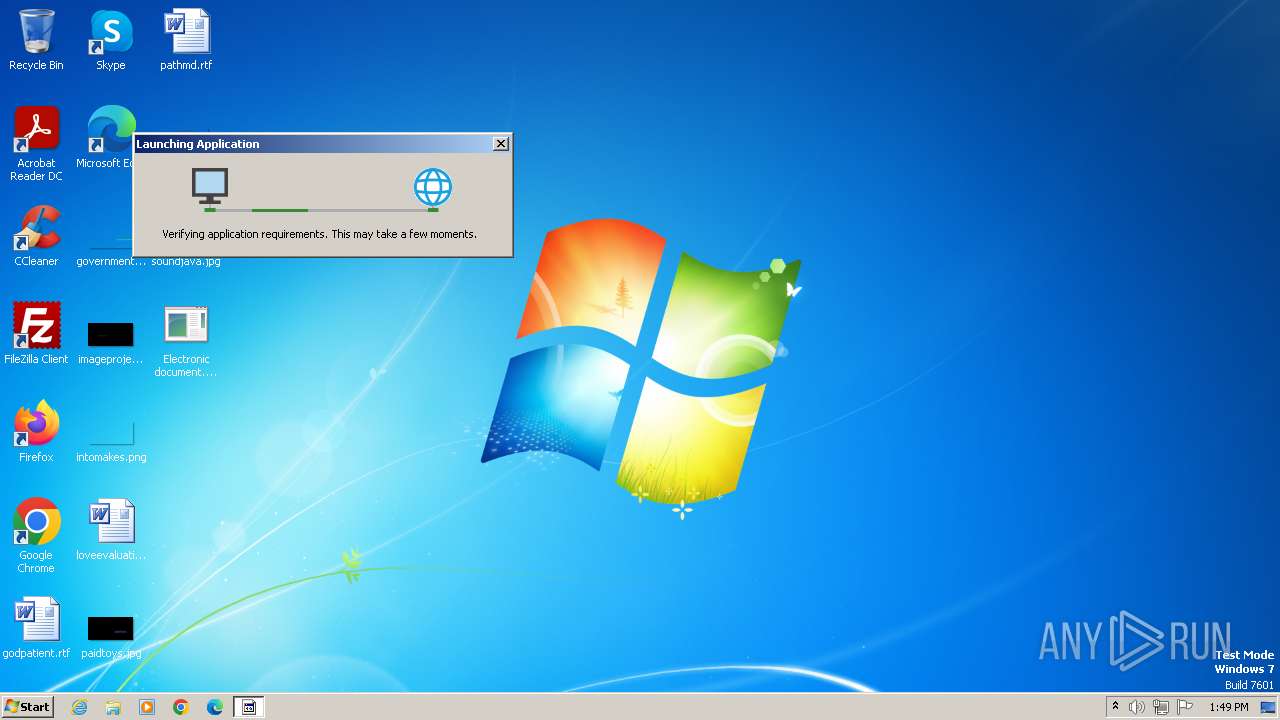Click the 'Verifying application requirements' message

pos(320,234)
